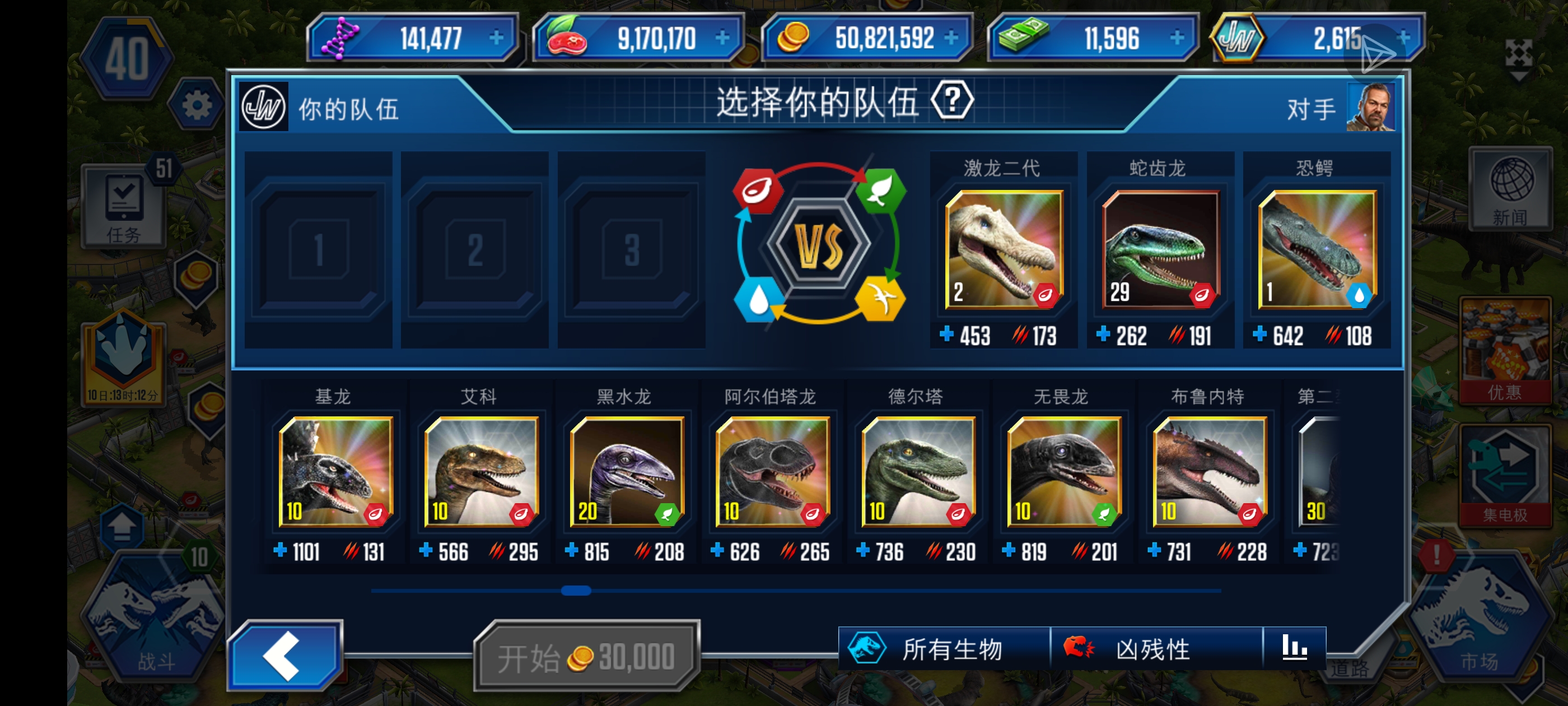Select empty team slot 1
Screen dimensions: 1568x706
coord(319,250)
